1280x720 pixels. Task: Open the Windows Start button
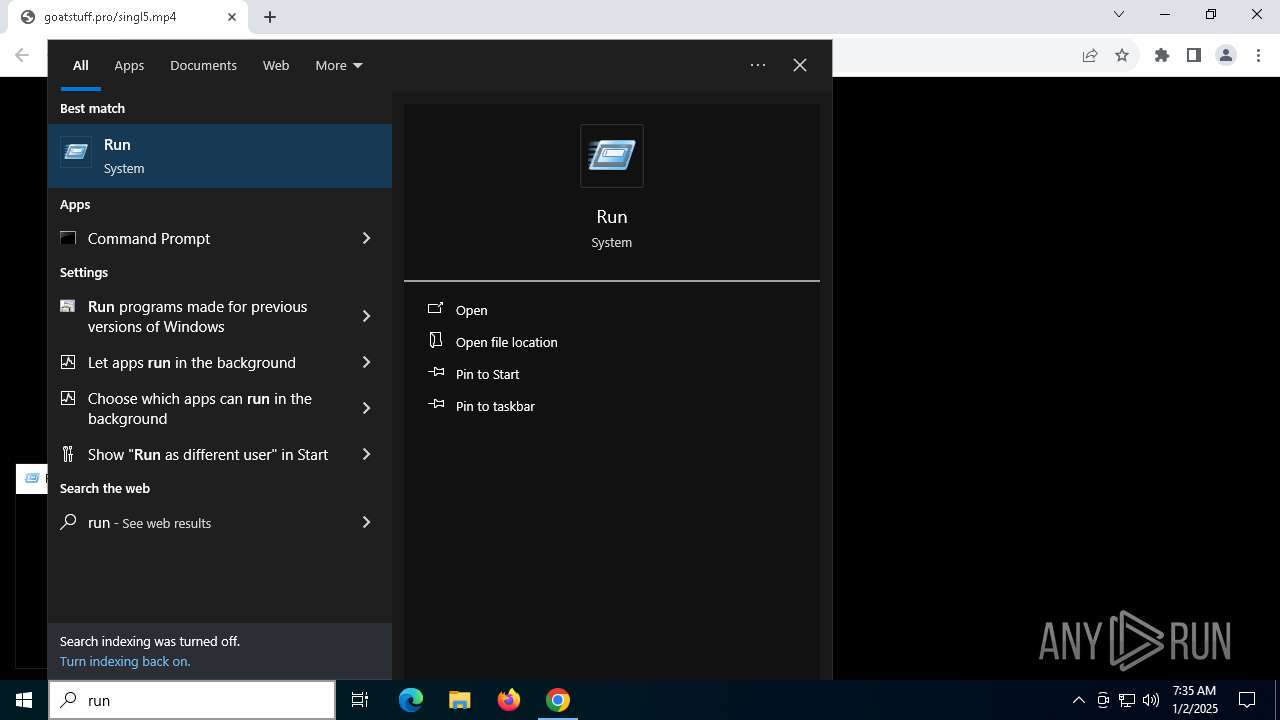coord(24,700)
